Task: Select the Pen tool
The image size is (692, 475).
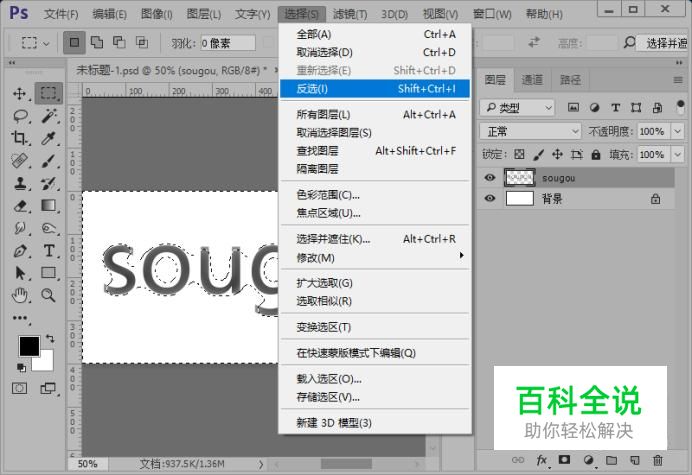Action: click(x=19, y=251)
